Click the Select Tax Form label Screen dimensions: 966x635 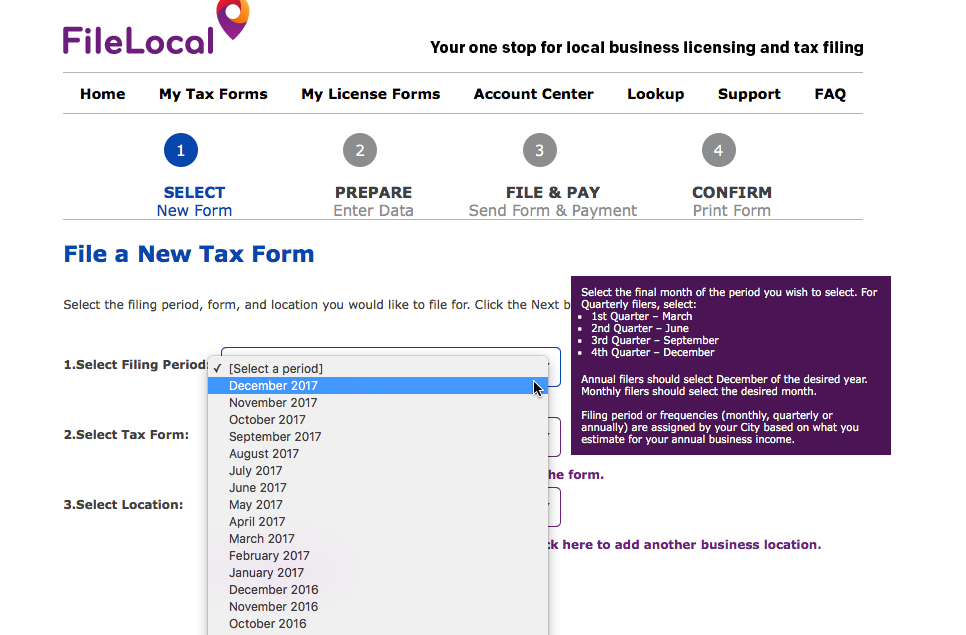click(x=126, y=435)
